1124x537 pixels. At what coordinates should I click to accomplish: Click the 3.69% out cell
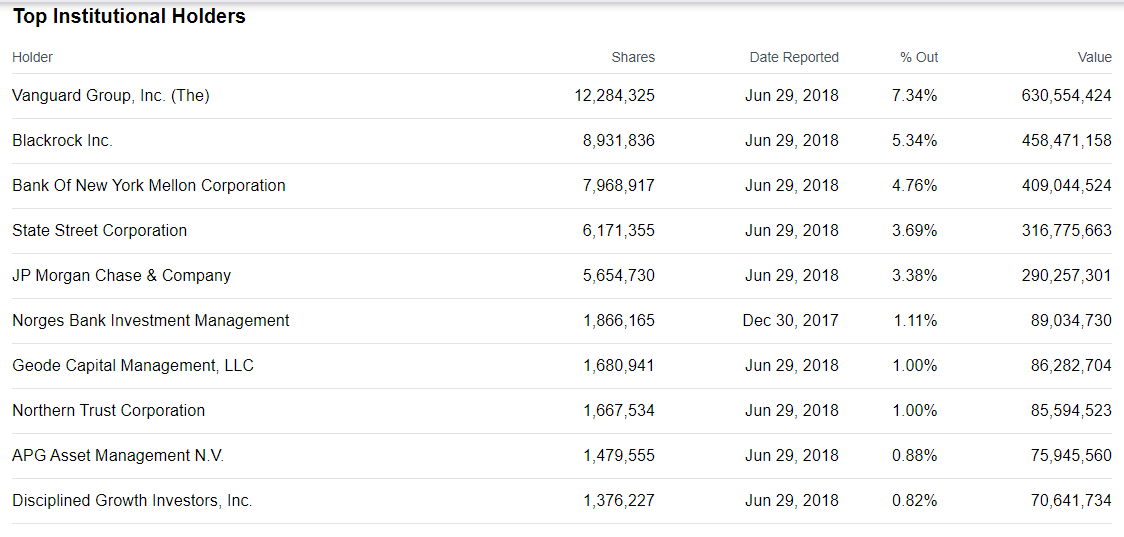[x=915, y=231]
